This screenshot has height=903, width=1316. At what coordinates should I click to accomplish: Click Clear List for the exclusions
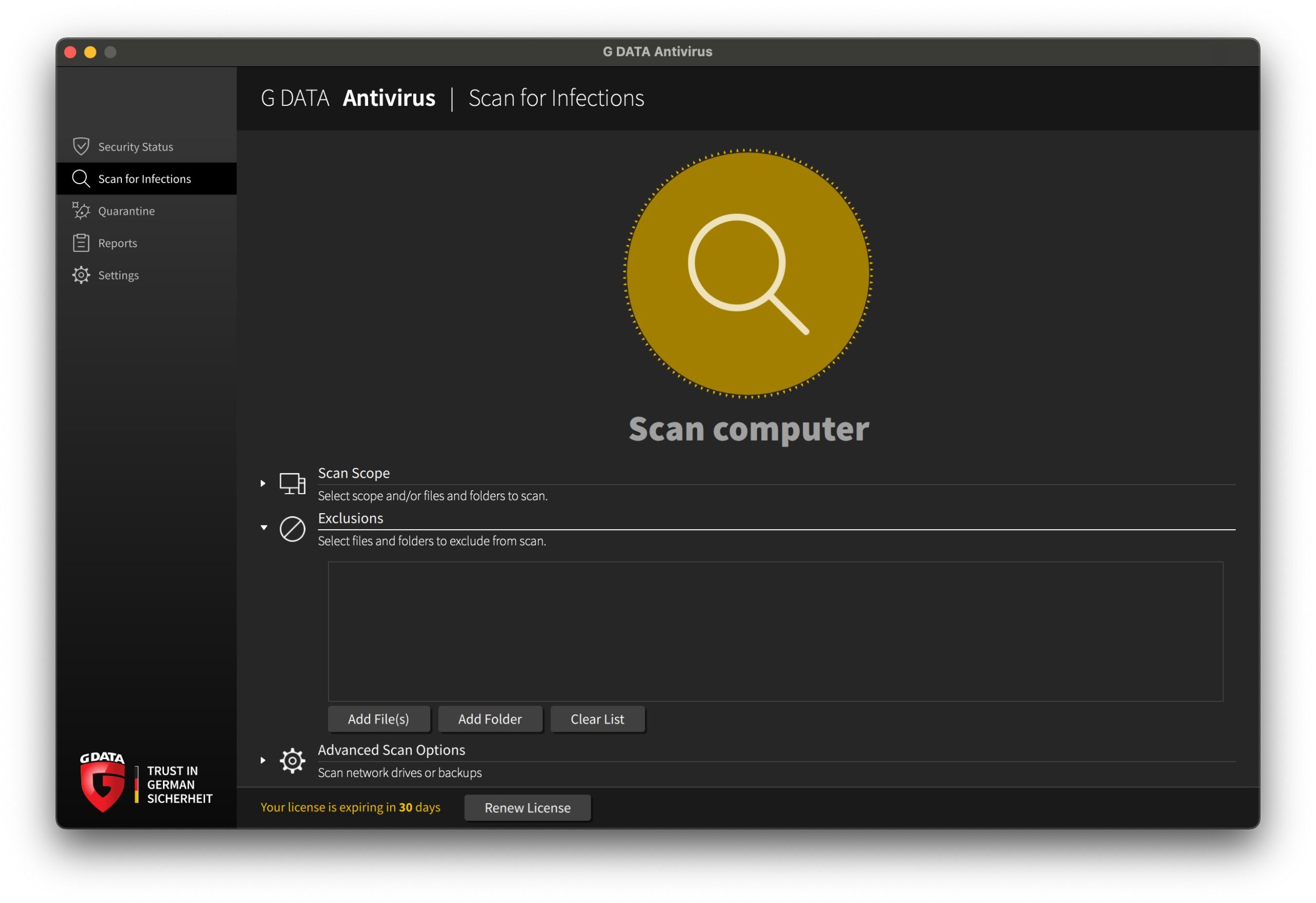[x=597, y=719]
